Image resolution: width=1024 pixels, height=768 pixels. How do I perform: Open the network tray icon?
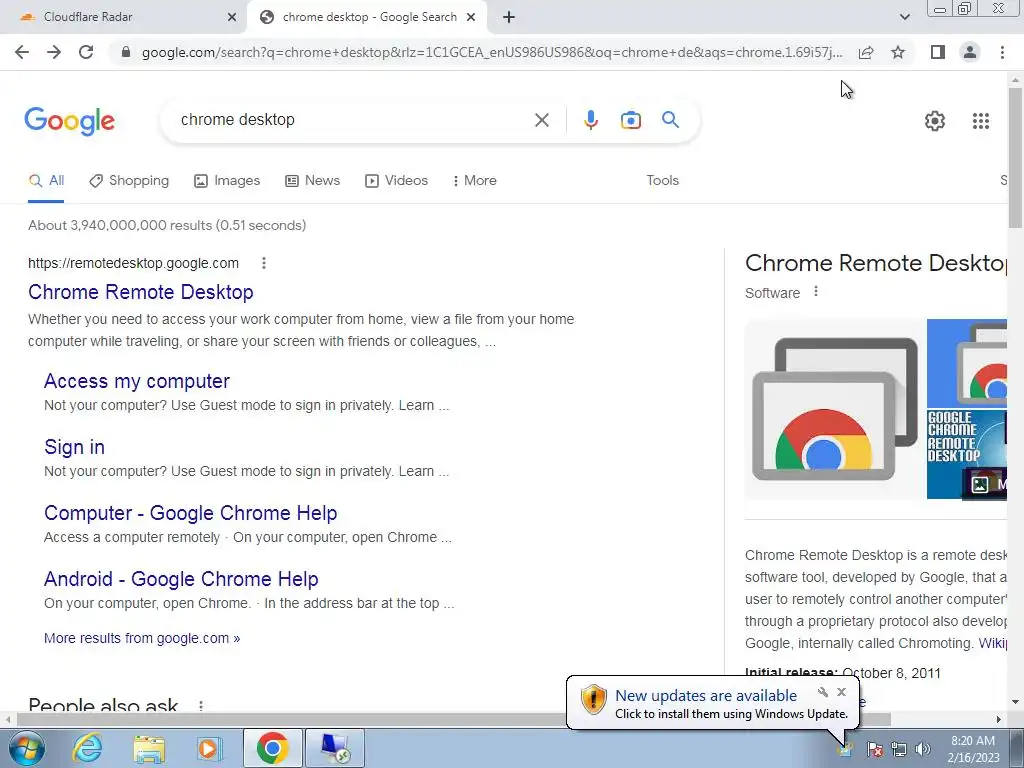[899, 749]
